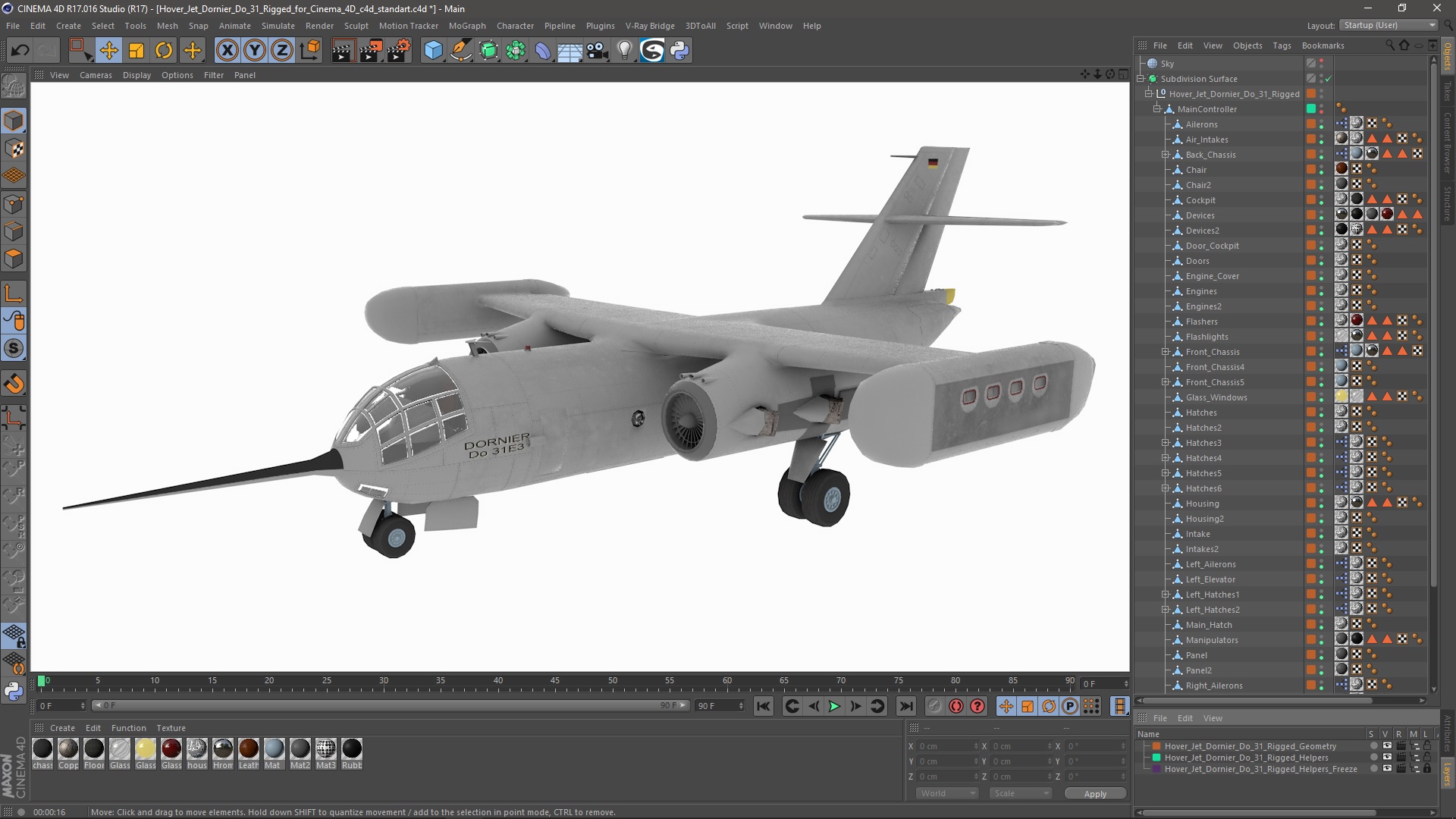Click Record Active Objects button
The width and height of the screenshot is (1456, 819).
click(935, 706)
